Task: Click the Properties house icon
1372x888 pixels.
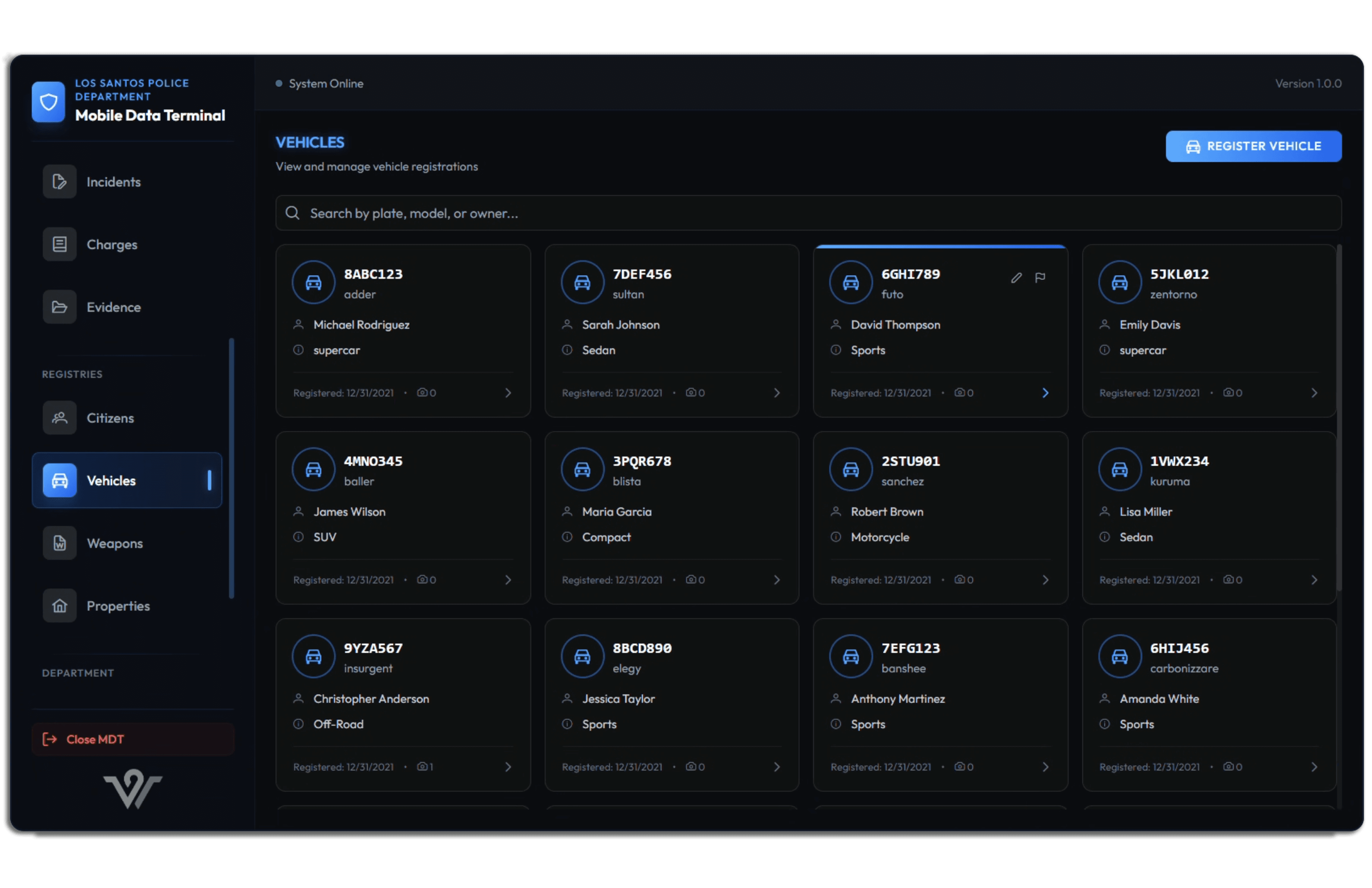Action: pyautogui.click(x=59, y=606)
